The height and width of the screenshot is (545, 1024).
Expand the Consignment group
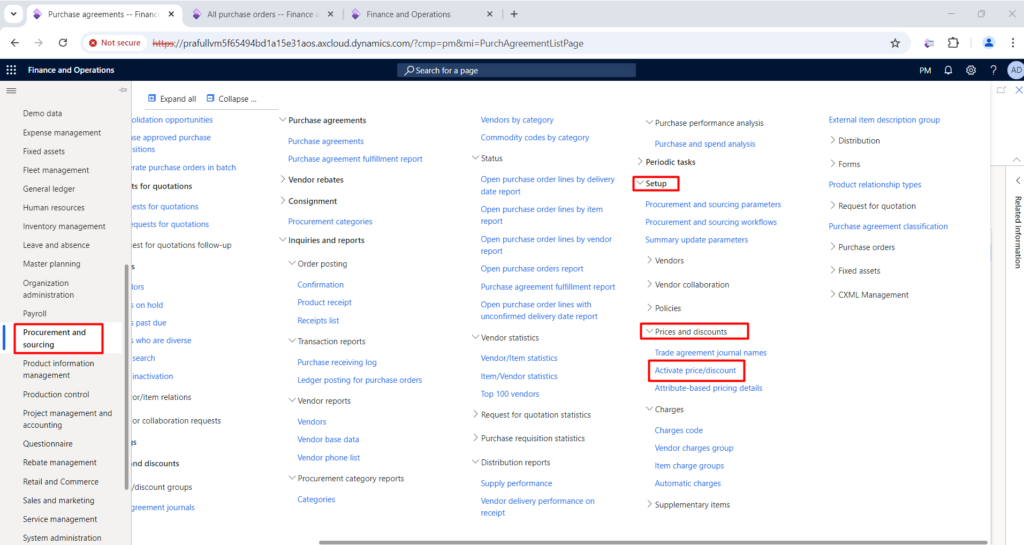tap(283, 201)
